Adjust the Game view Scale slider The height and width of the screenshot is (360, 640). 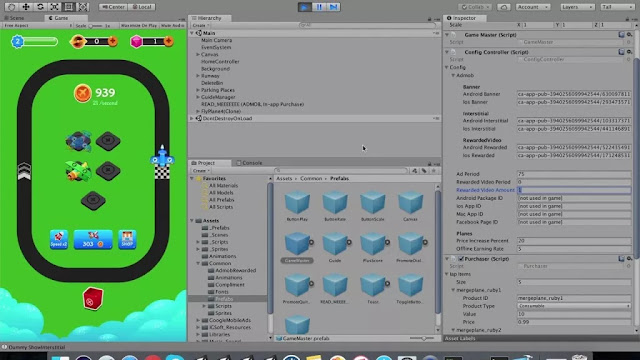(x=96, y=26)
